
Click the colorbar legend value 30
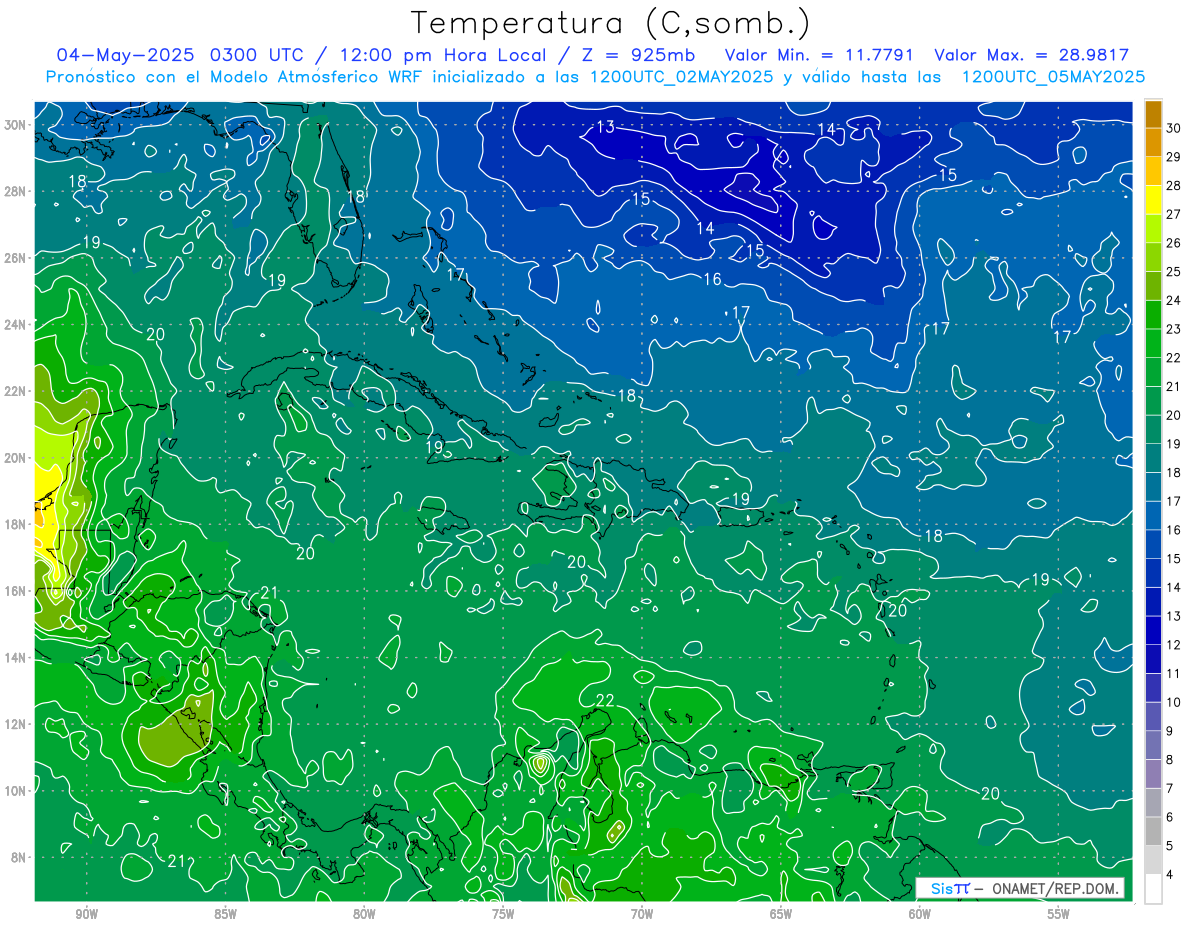pyautogui.click(x=1173, y=128)
